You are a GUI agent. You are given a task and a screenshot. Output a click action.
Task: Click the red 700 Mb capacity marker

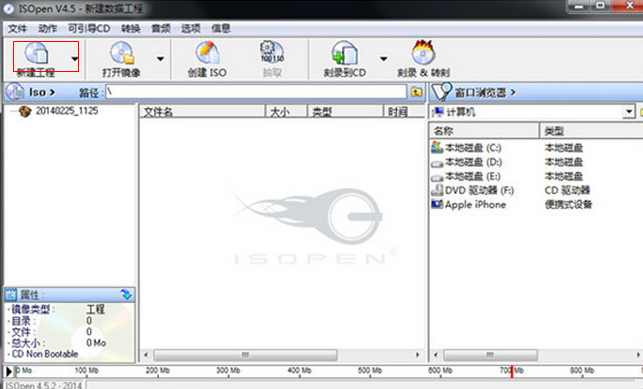pyautogui.click(x=512, y=371)
